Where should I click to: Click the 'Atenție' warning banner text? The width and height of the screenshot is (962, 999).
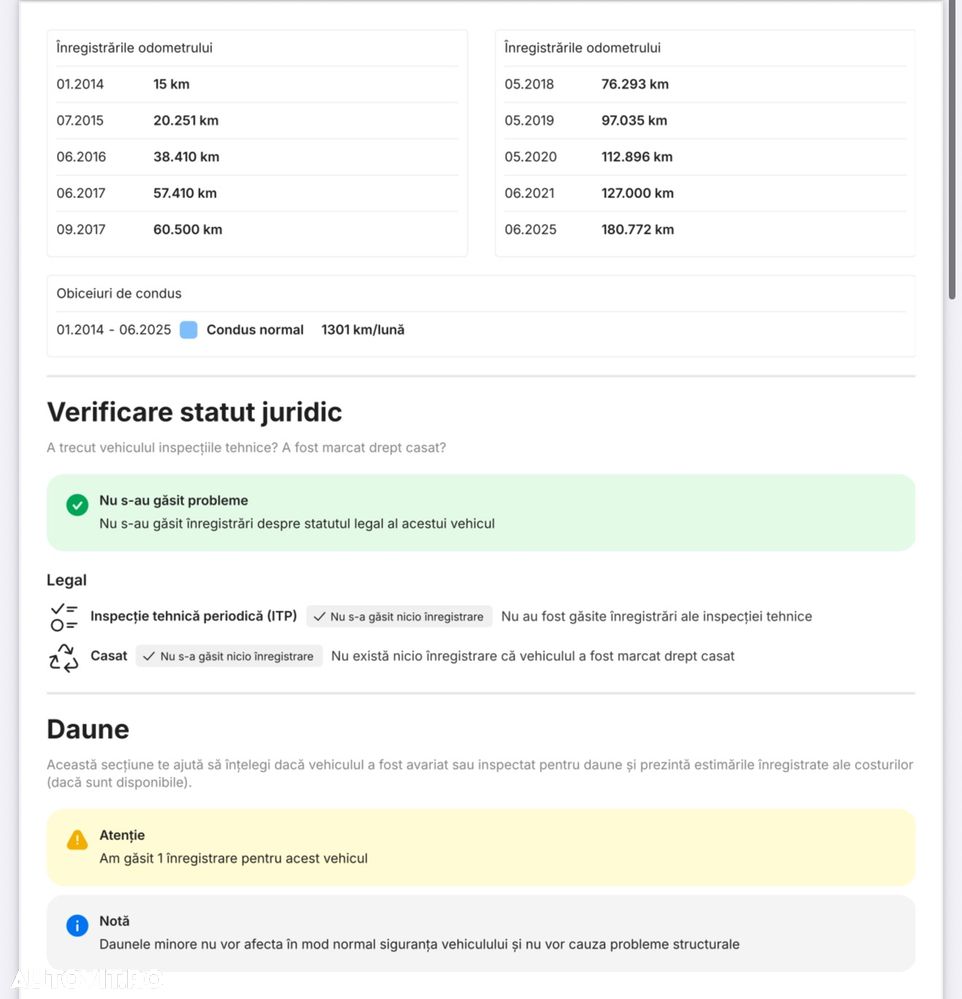point(122,835)
